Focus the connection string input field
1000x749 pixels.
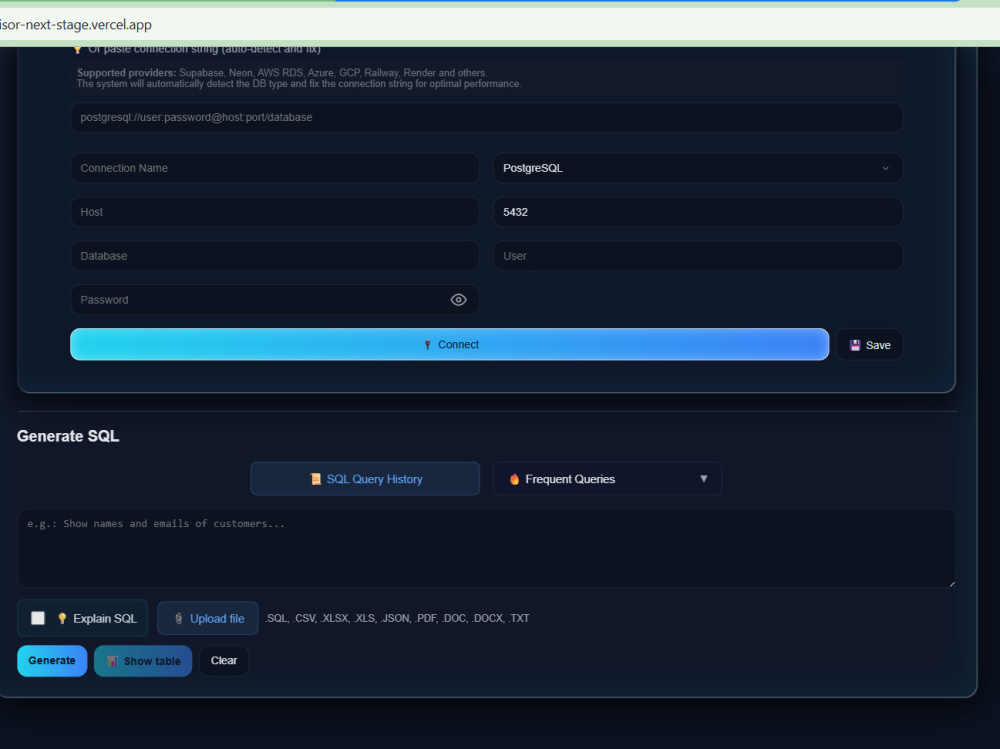487,117
